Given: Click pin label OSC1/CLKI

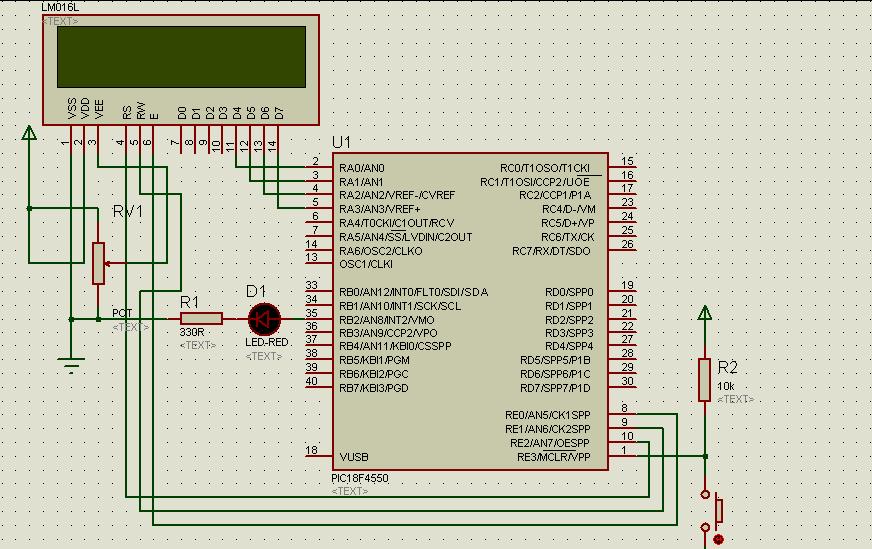Looking at the screenshot, I should click(366, 264).
